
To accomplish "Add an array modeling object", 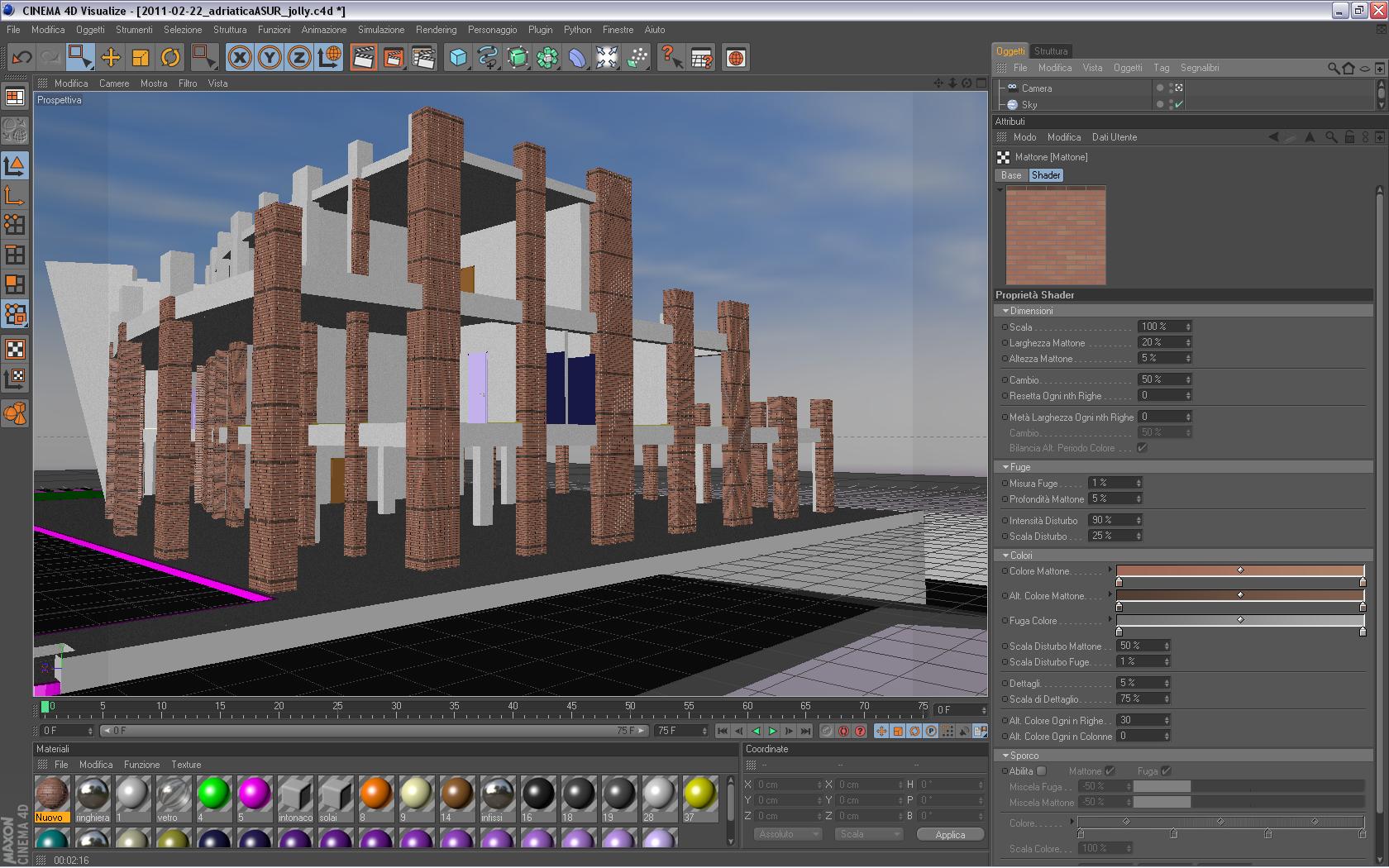I will coord(547,58).
